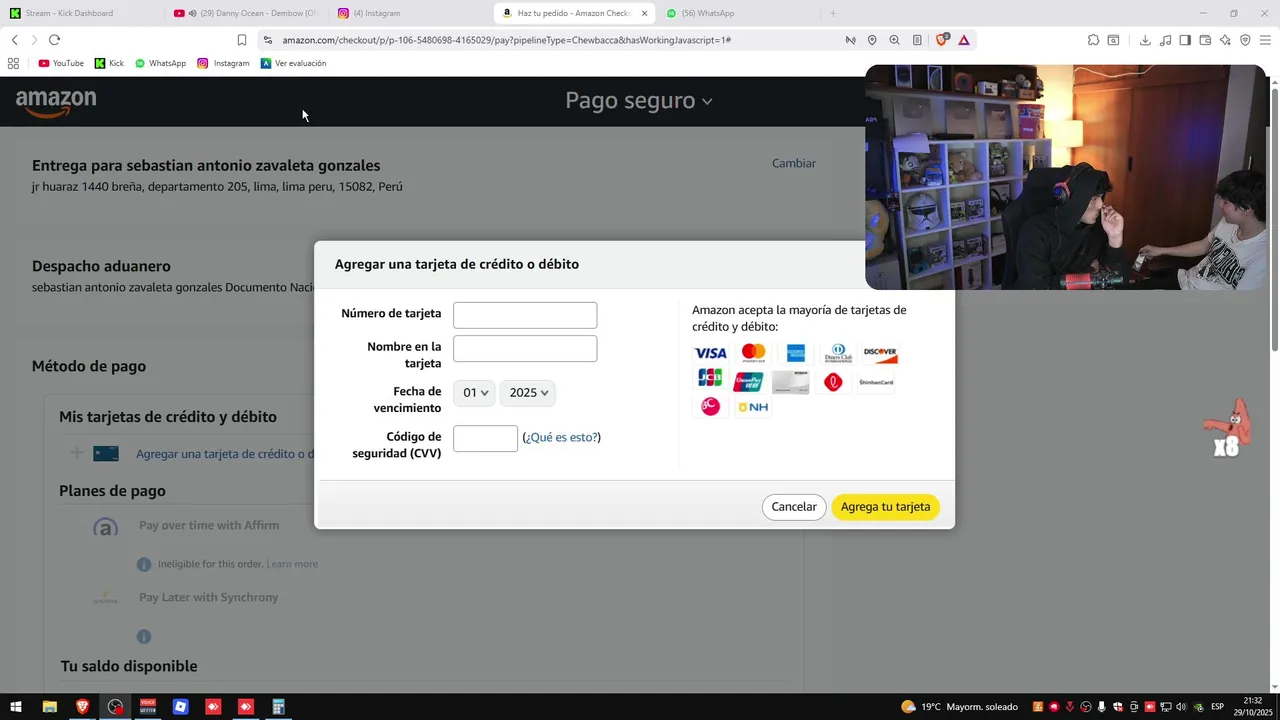This screenshot has height=720, width=1280.
Task: Click the CVV security code field
Action: [485, 438]
